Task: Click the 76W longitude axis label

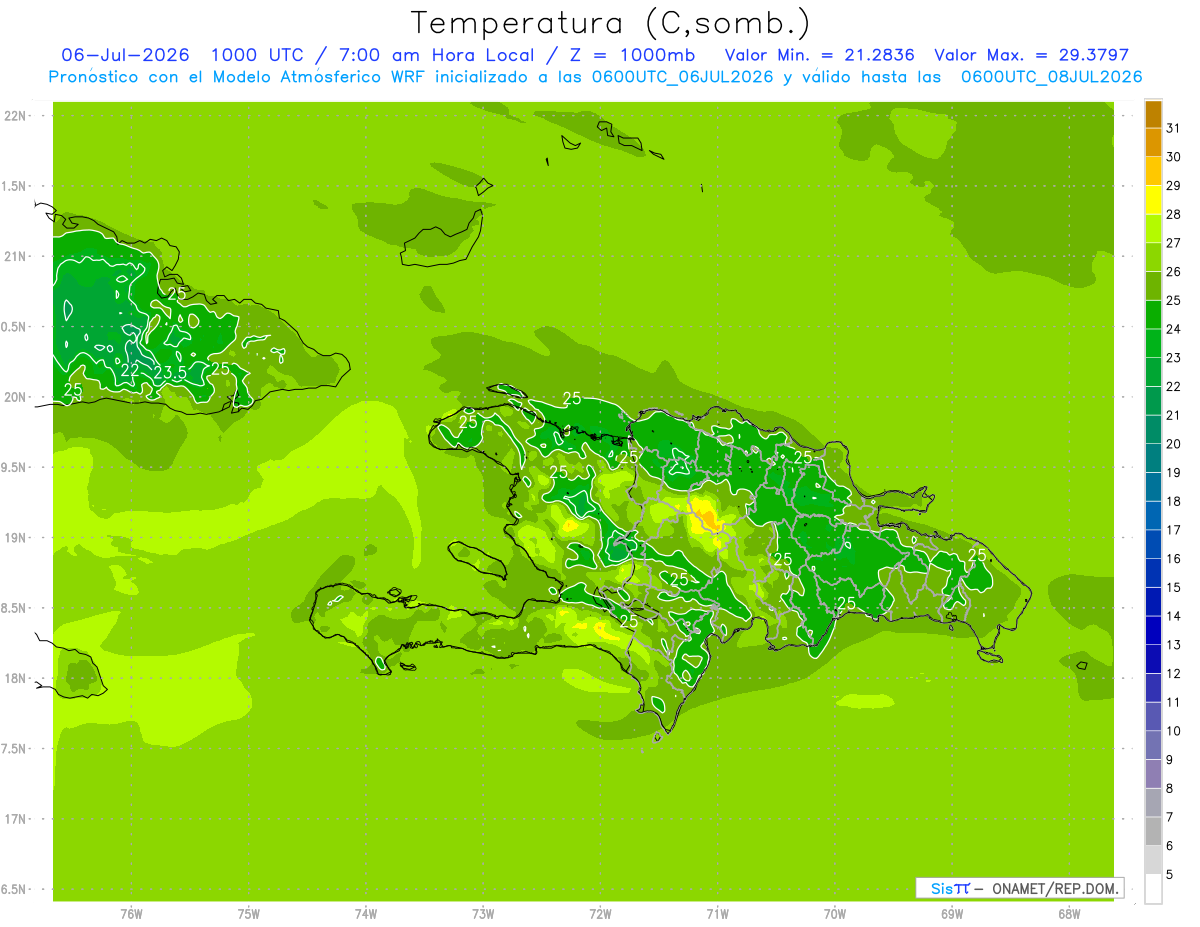Action: pos(131,913)
